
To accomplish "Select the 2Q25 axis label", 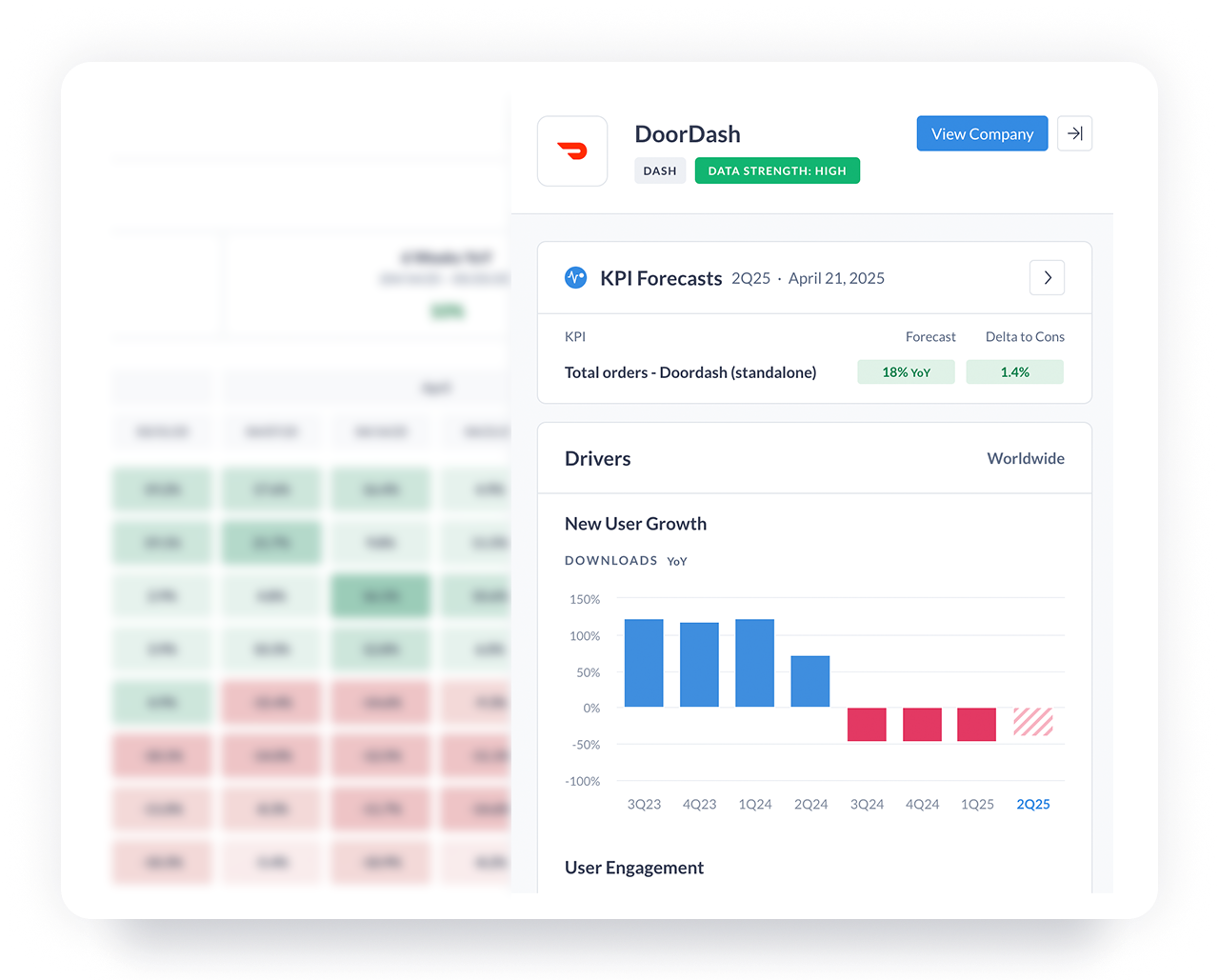I will click(1033, 805).
